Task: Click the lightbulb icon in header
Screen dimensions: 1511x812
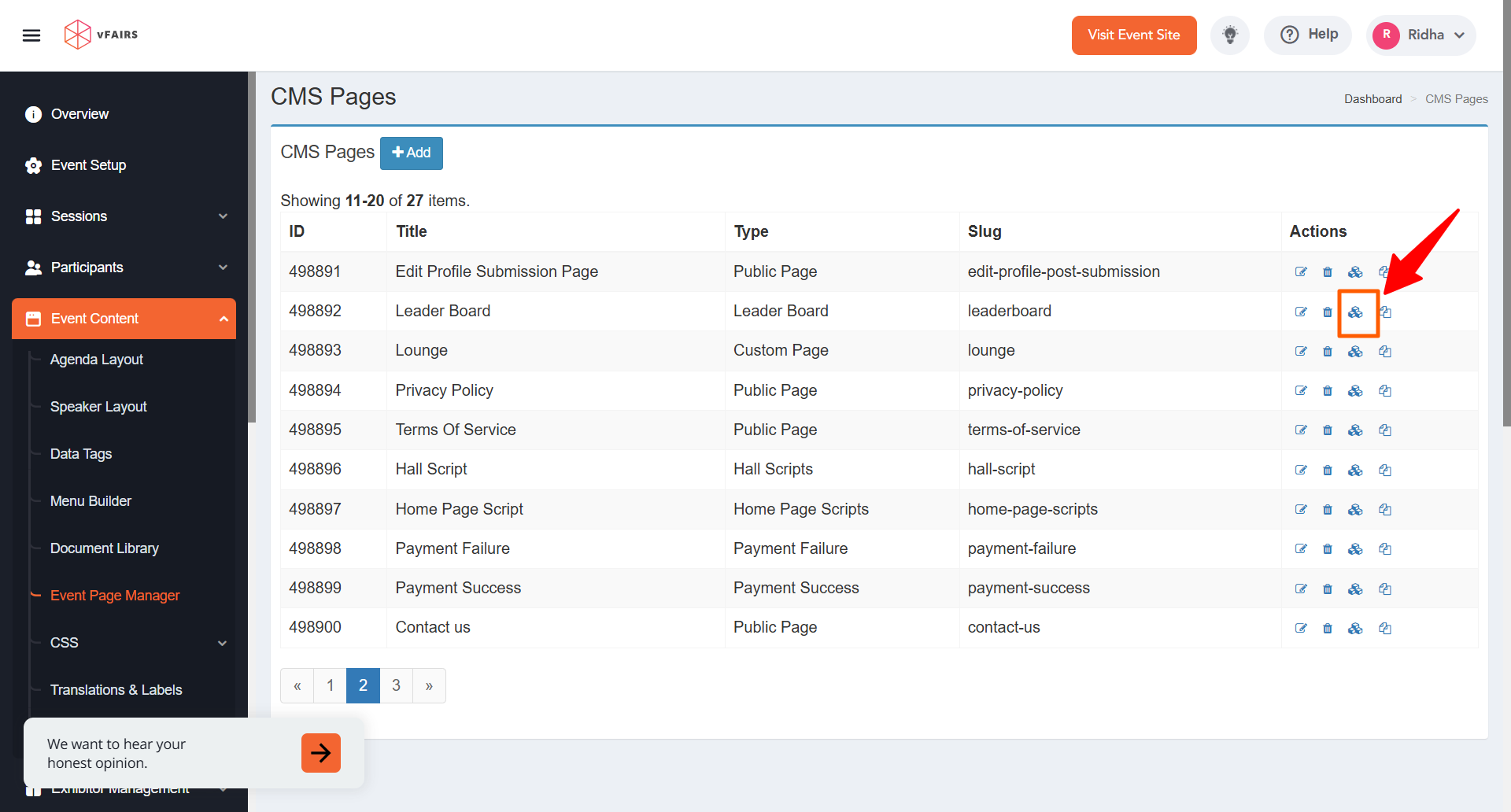Action: [x=1229, y=35]
